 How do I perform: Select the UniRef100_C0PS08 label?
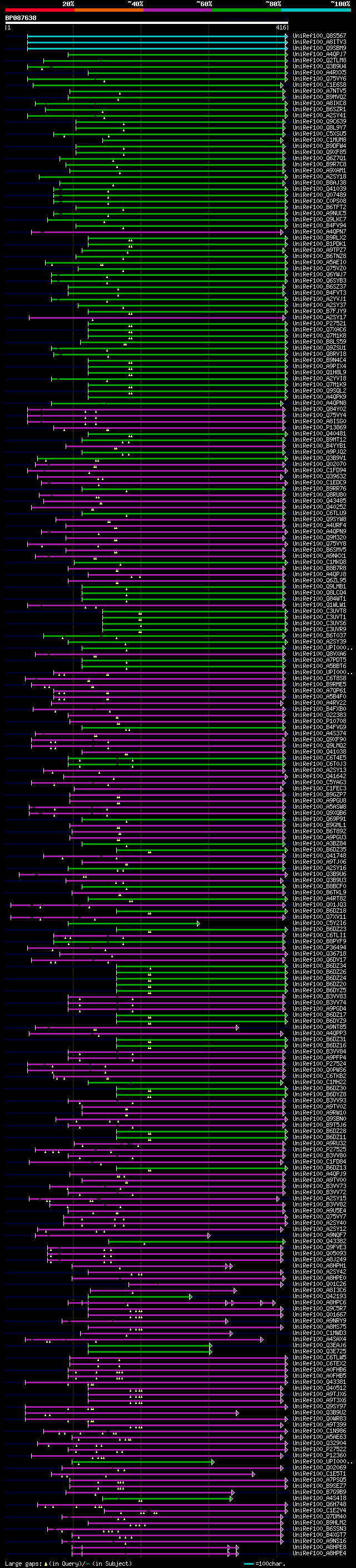[x=319, y=201]
